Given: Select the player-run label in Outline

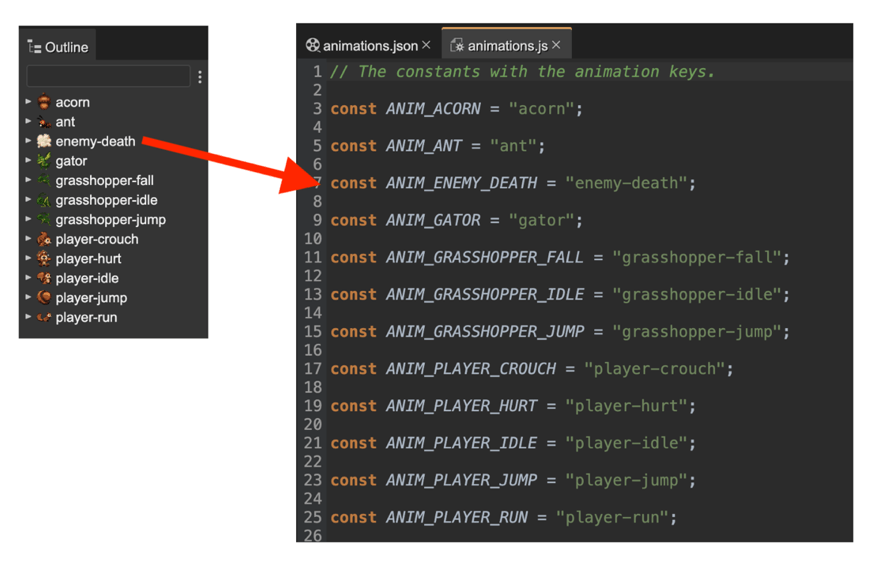Looking at the screenshot, I should (x=86, y=317).
